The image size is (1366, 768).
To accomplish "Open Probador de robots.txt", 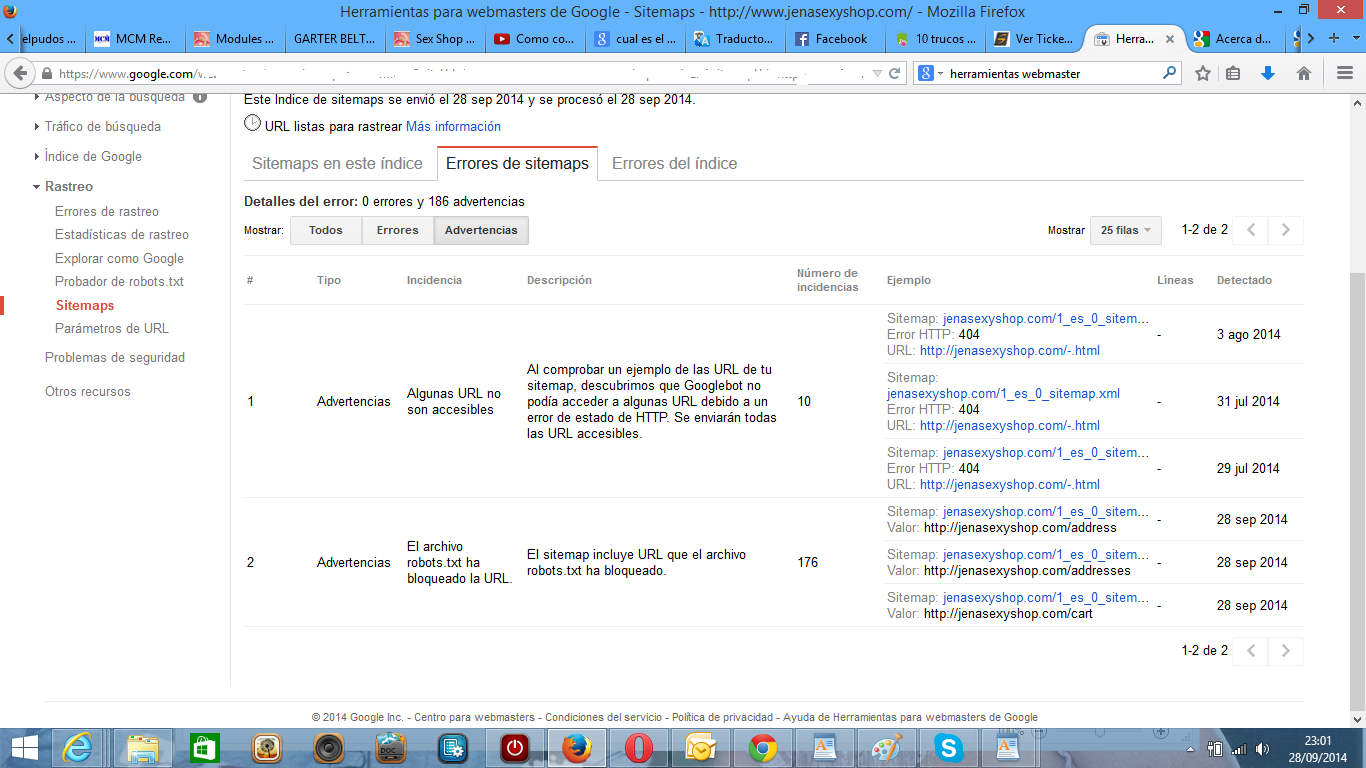I will click(x=119, y=281).
